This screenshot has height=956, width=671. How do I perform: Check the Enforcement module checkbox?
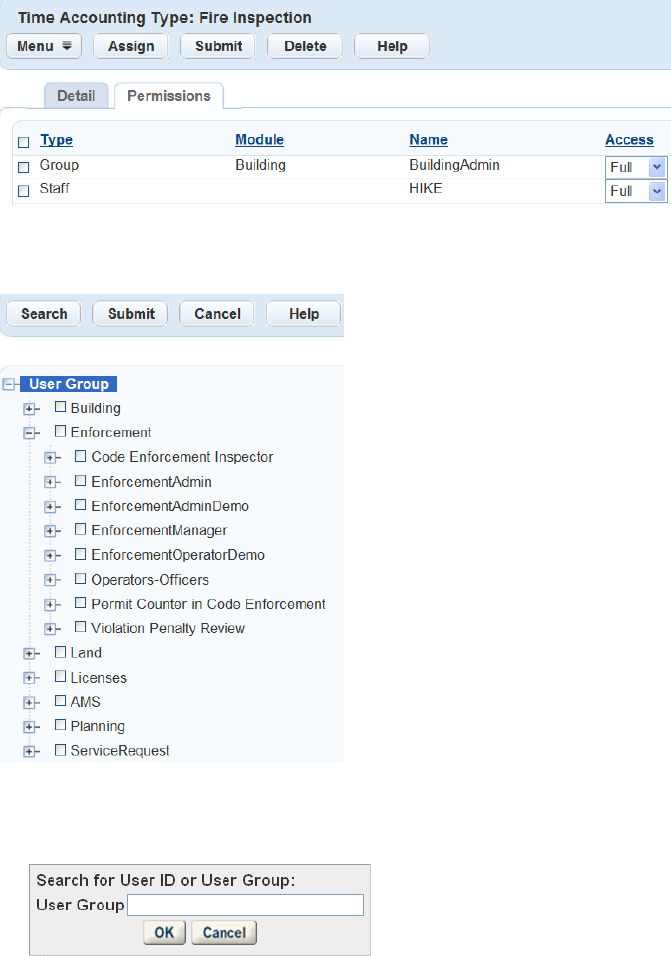coord(60,431)
